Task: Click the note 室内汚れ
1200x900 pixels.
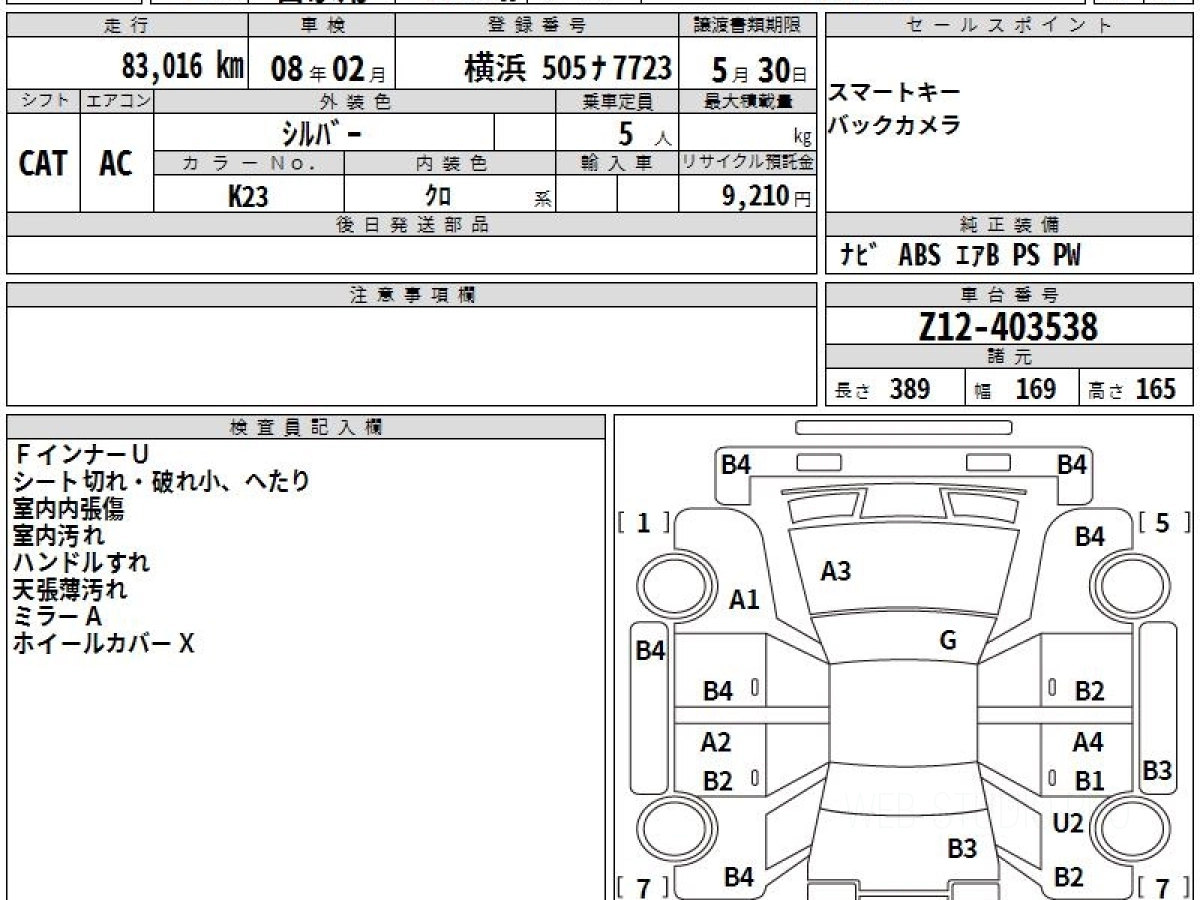Action: 58,536
